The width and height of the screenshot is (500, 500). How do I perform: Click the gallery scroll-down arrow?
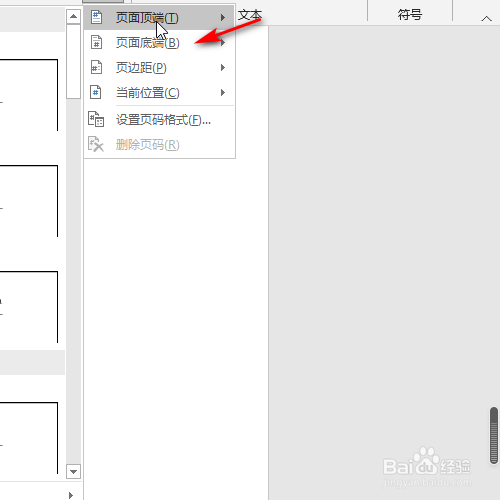point(73,472)
